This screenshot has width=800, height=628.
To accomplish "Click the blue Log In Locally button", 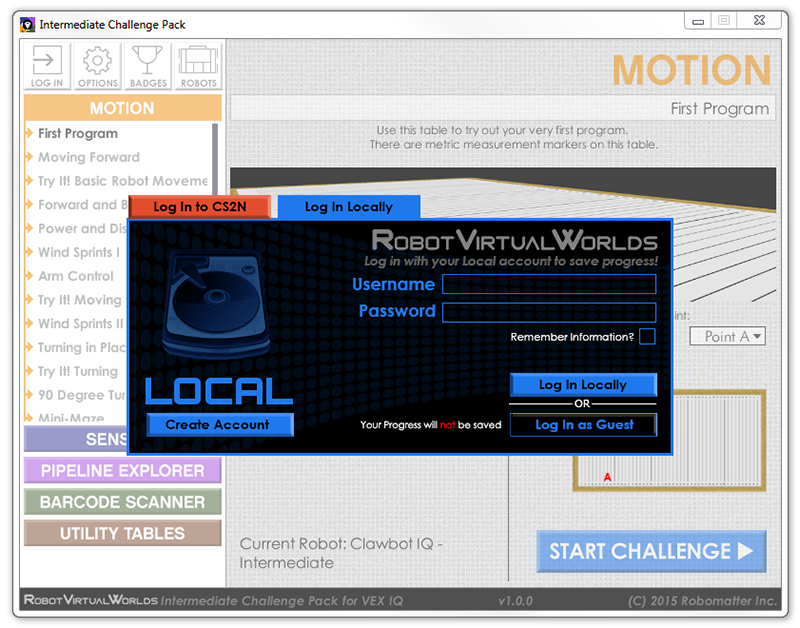I will click(x=583, y=385).
